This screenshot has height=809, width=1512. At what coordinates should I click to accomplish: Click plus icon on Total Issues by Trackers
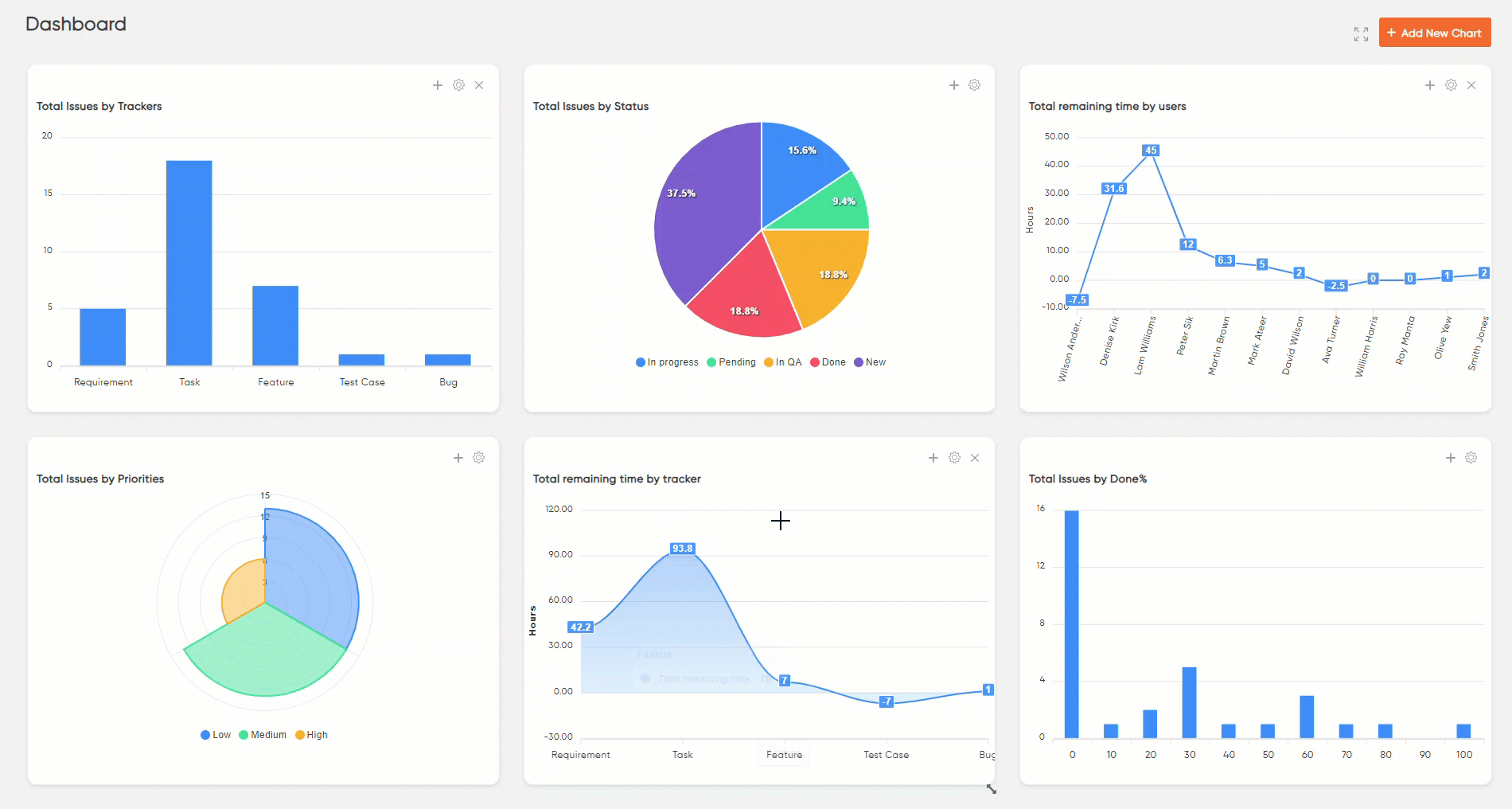point(438,85)
